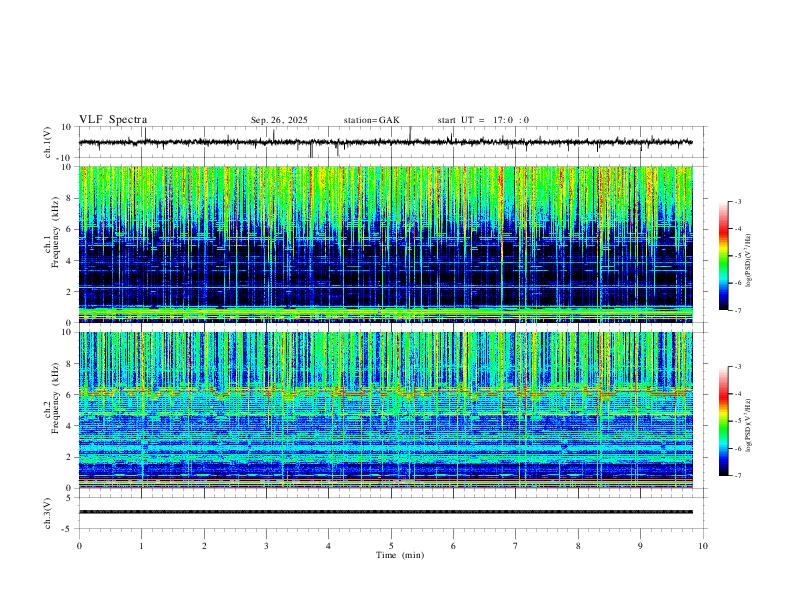Click the ch.1 spectrogram panel
Screen dimensions: 792x612
385,244
